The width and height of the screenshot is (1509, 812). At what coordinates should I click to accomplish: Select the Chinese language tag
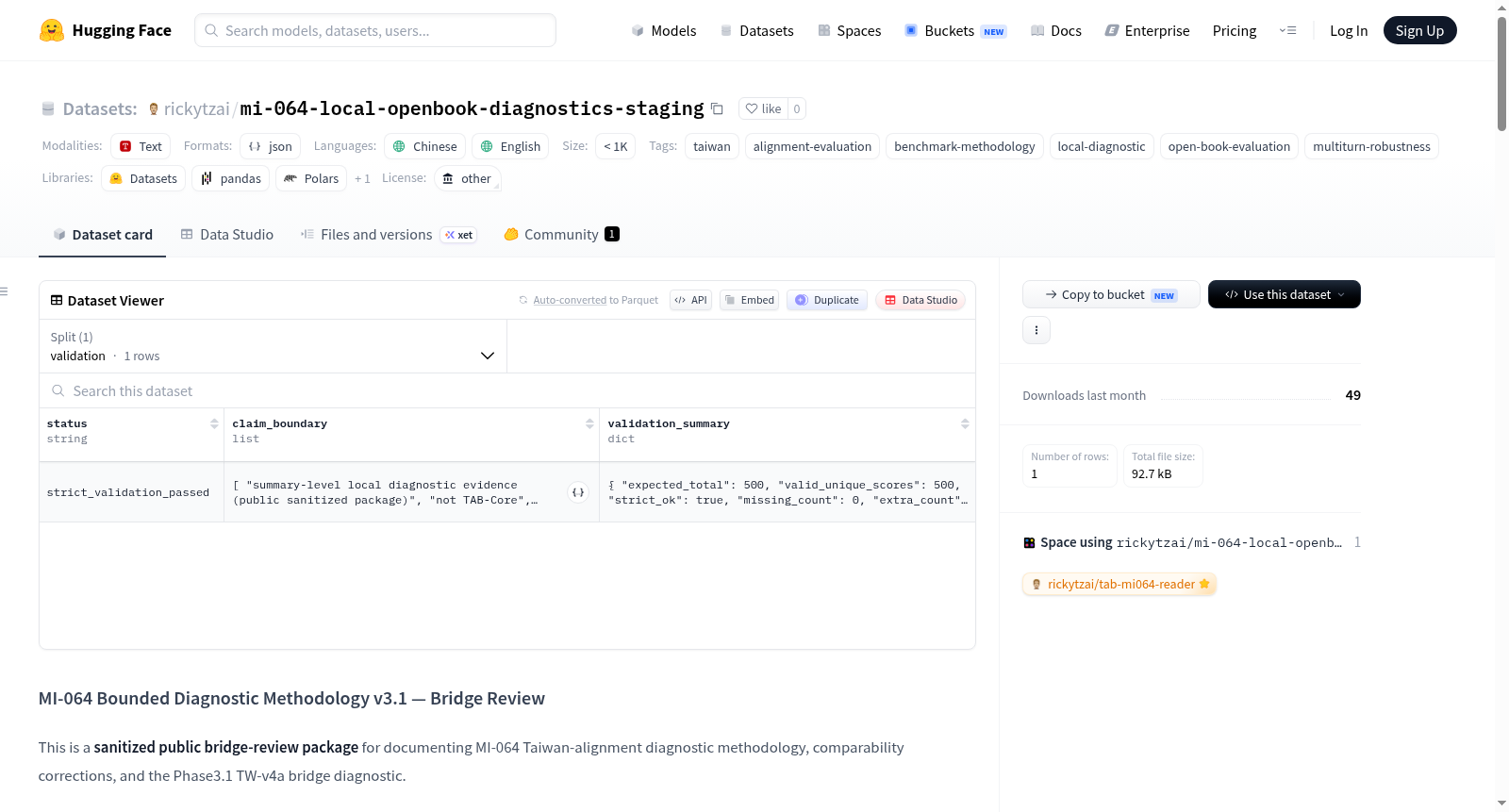pyautogui.click(x=424, y=146)
